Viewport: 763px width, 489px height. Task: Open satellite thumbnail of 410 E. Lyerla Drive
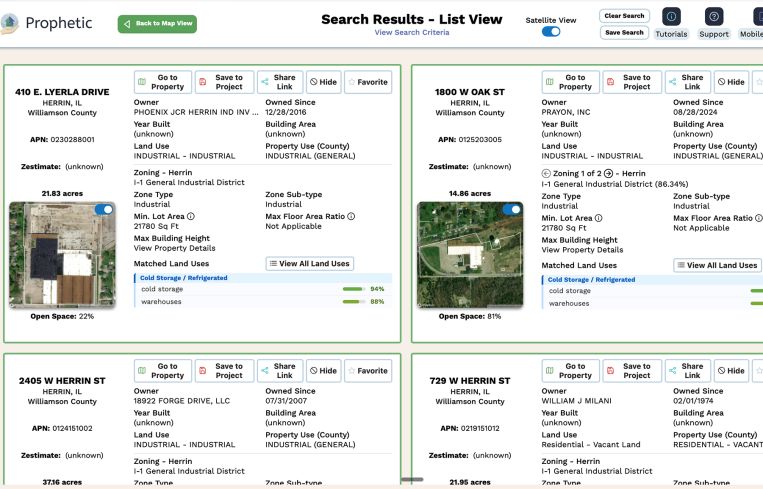coord(62,255)
